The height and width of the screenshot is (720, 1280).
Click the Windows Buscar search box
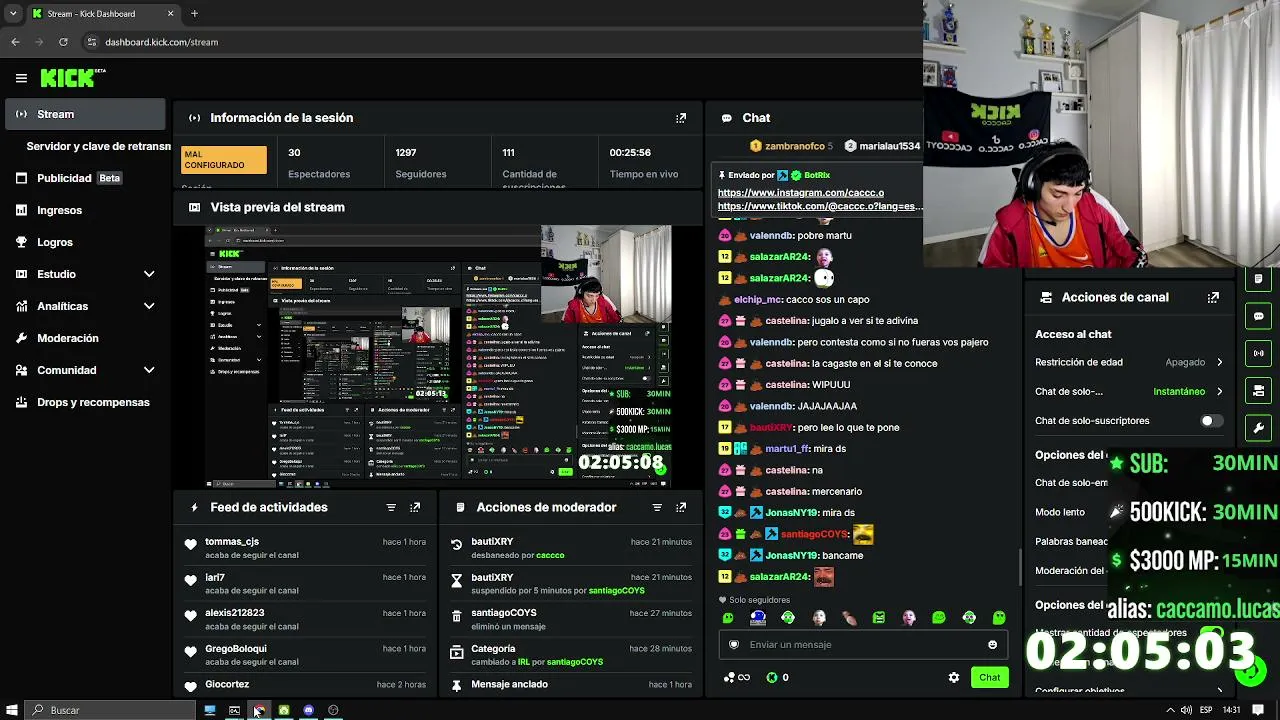point(110,710)
